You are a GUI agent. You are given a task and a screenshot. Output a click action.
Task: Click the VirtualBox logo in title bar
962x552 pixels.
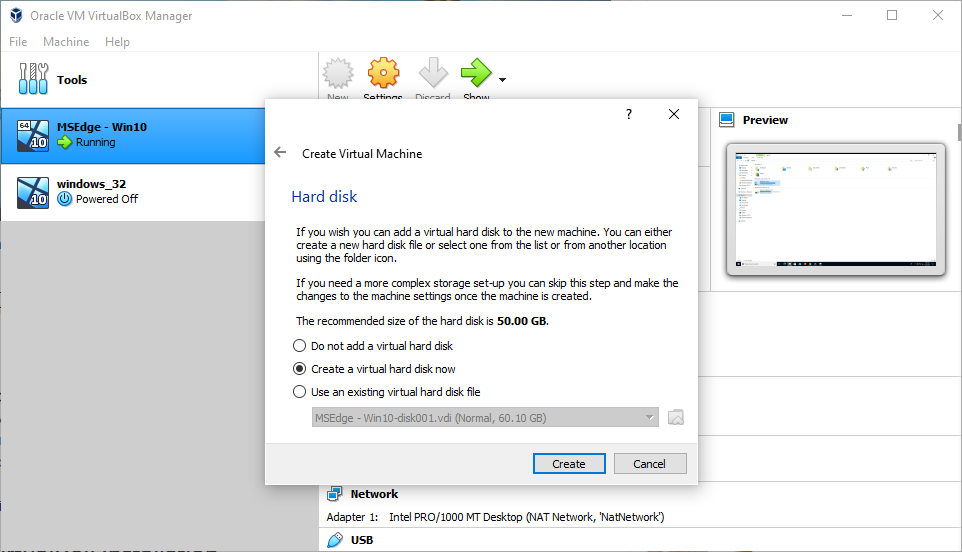(x=16, y=15)
